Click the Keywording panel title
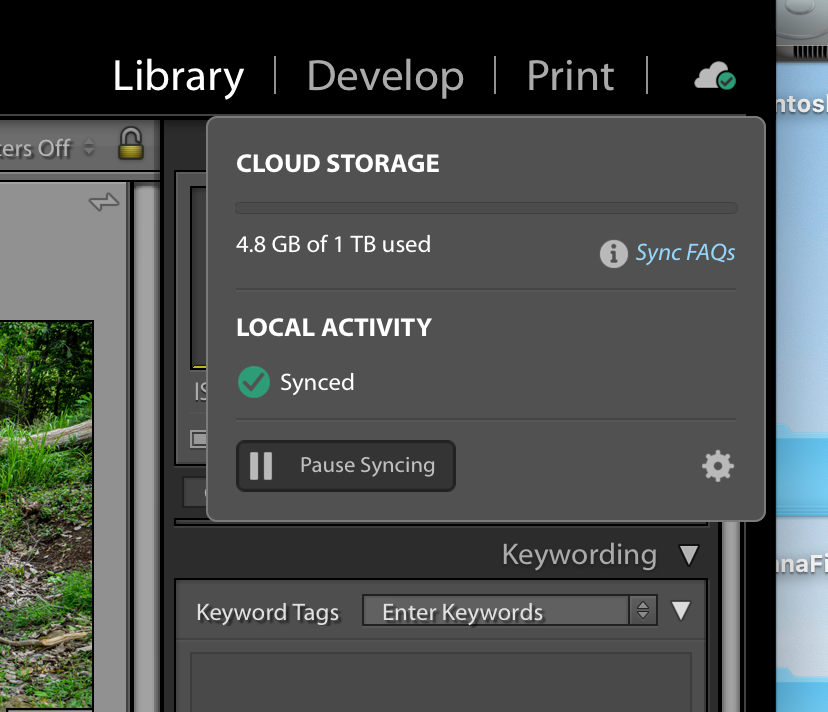This screenshot has width=828, height=712. coord(579,555)
